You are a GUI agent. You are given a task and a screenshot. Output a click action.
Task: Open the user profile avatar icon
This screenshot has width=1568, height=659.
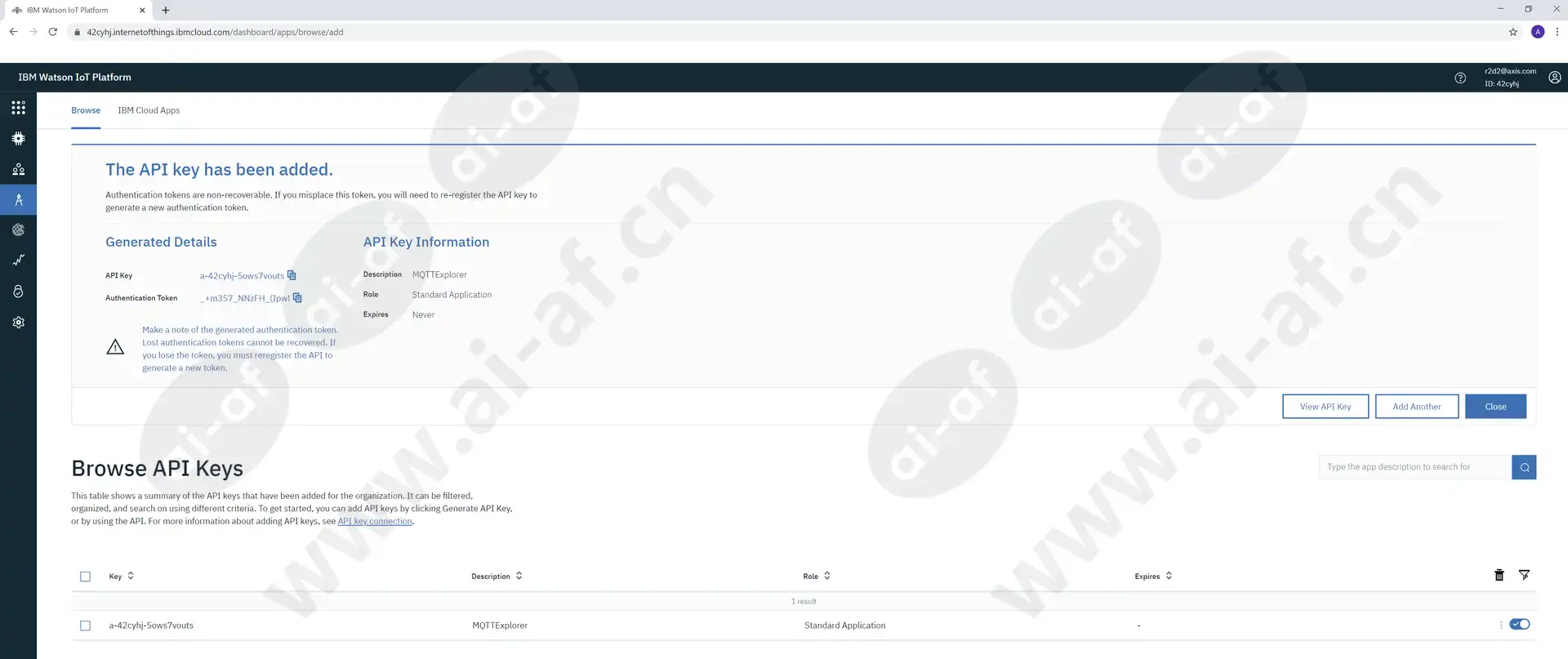click(x=1554, y=78)
